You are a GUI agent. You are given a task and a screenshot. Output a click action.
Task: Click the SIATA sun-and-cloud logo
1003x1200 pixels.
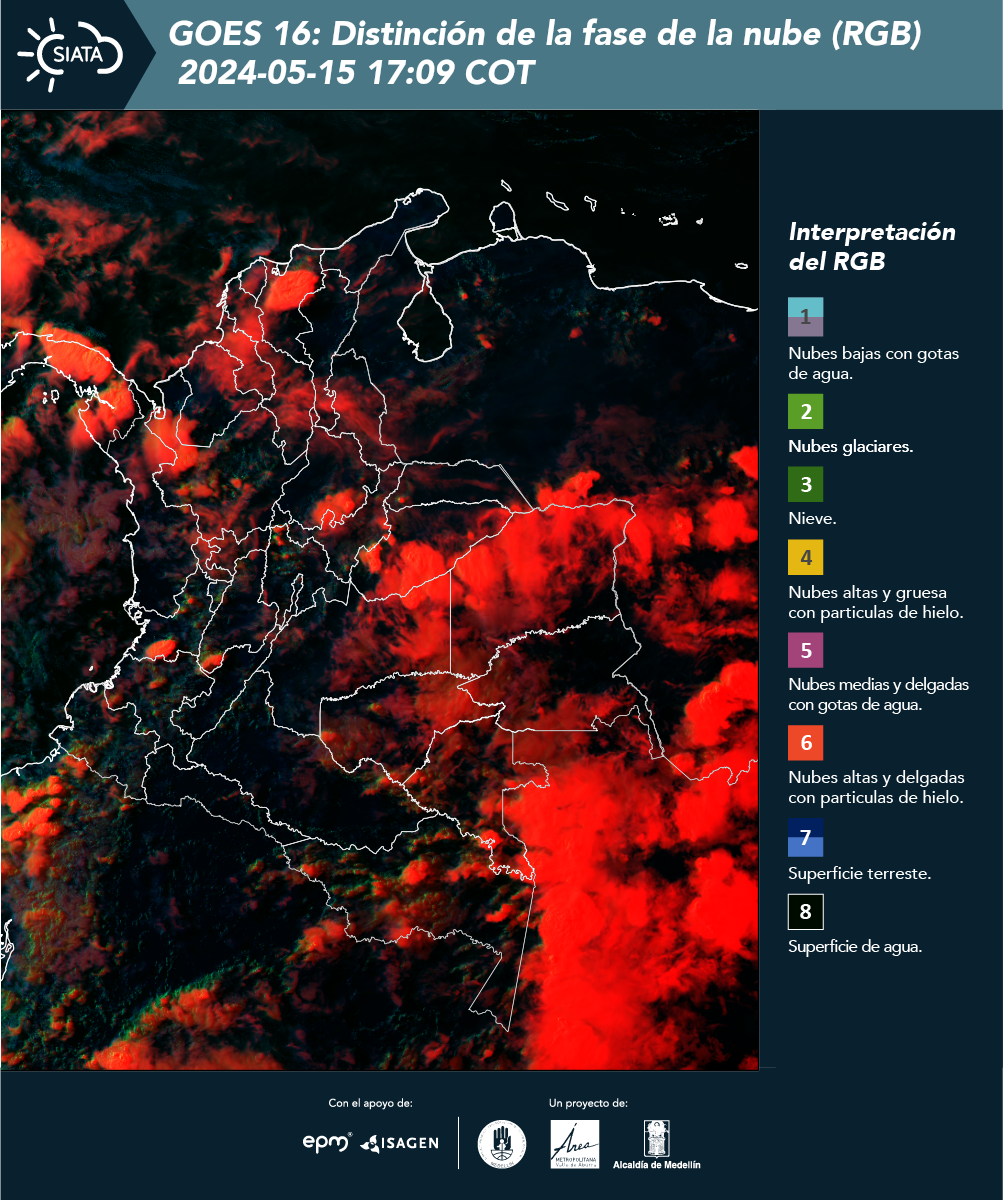[70, 53]
